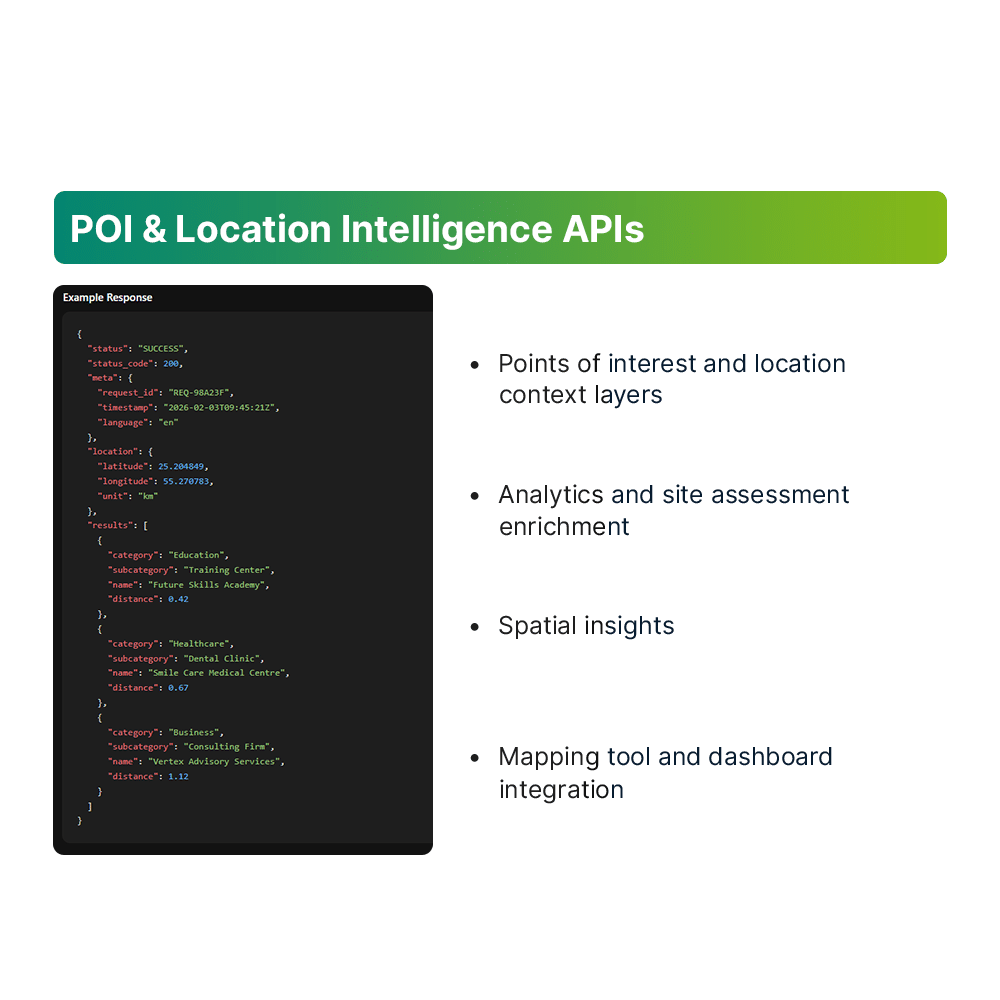
Task: Click subcategory "Training Center" line
Action: [191, 570]
